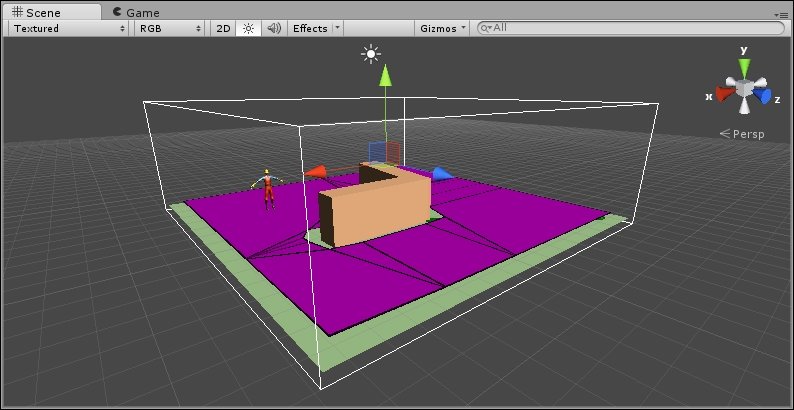Open the RGB render mode dropdown
The width and height of the screenshot is (794, 410).
pos(171,28)
